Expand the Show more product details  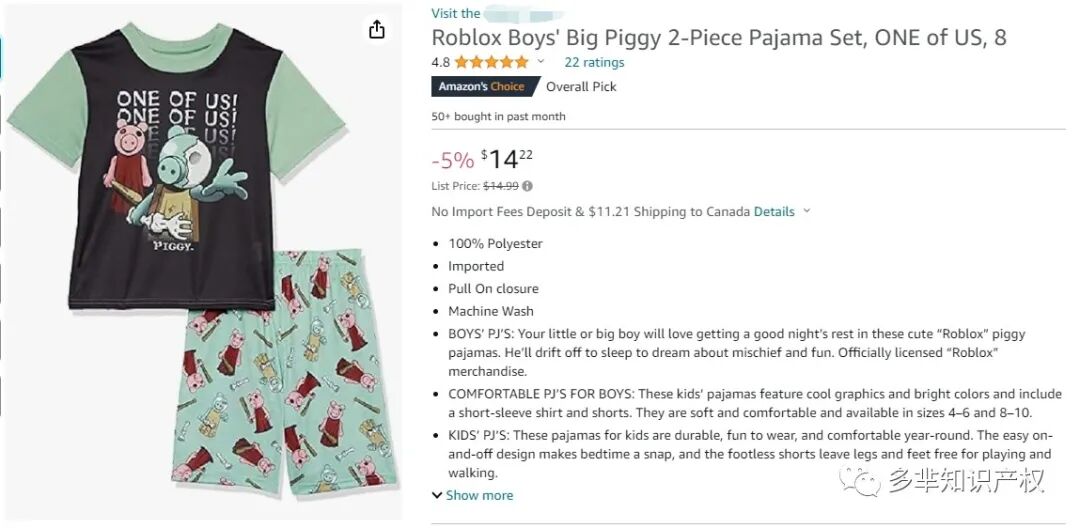[x=472, y=495]
